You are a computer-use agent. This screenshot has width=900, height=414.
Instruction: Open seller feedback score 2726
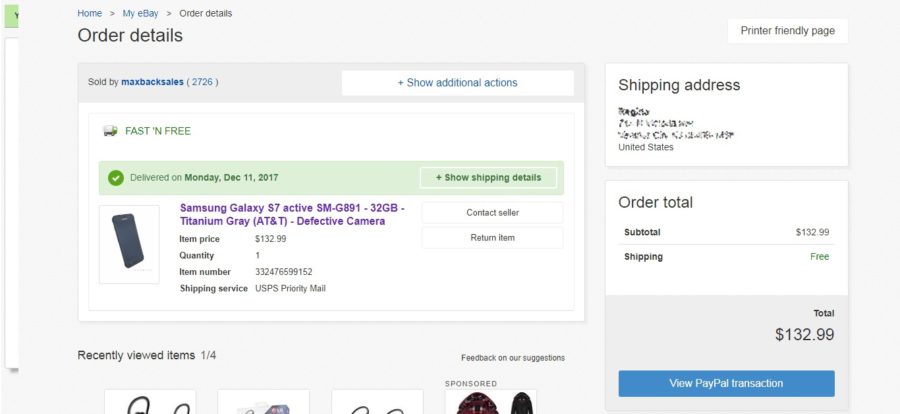(x=202, y=82)
